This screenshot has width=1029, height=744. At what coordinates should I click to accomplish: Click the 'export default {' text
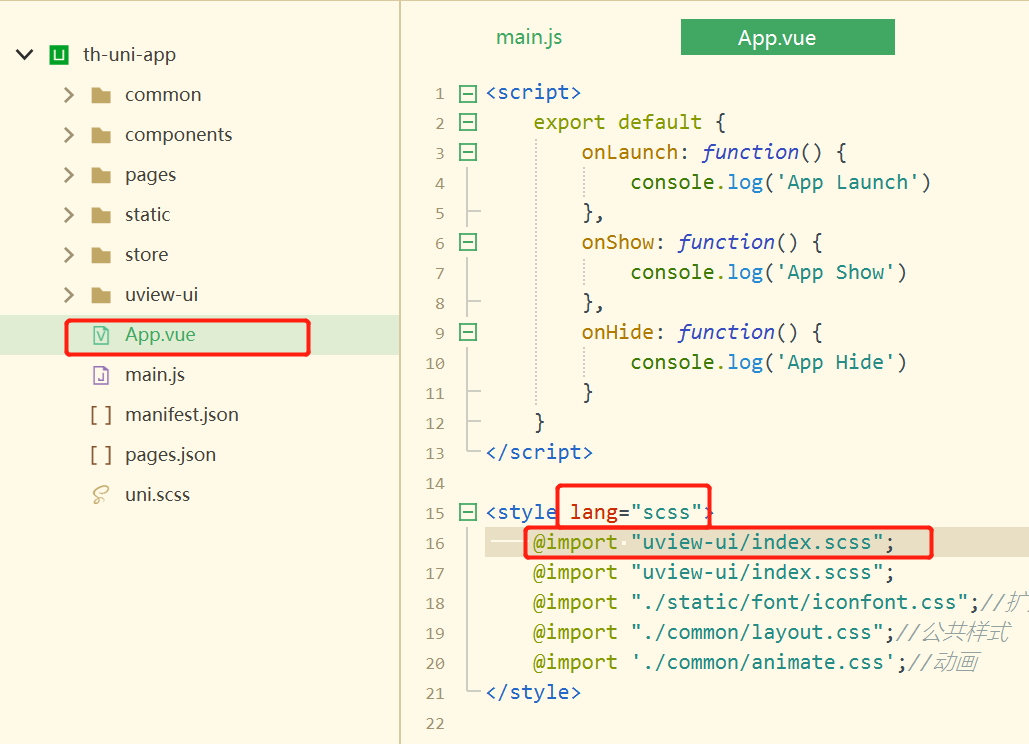(629, 123)
